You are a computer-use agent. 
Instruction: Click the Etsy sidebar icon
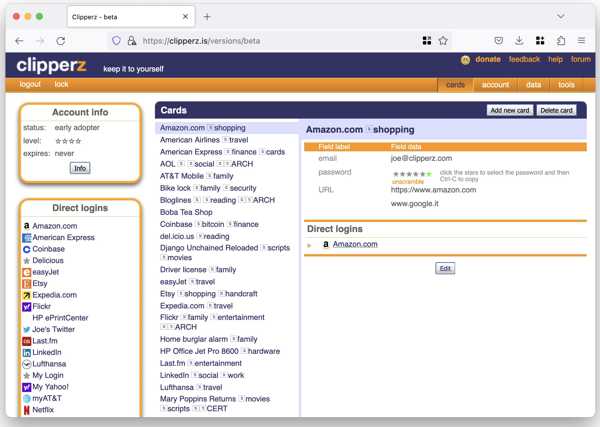[26, 284]
